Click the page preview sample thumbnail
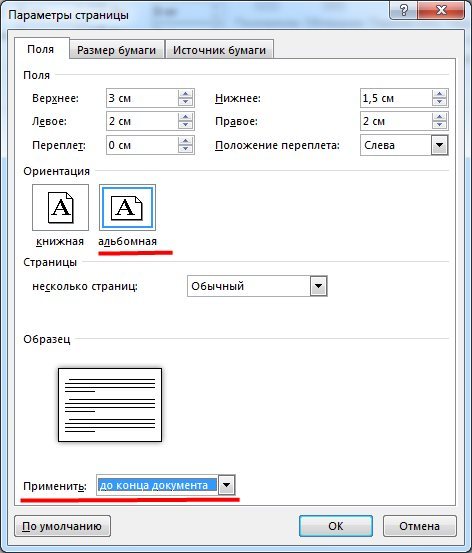The image size is (472, 553). [110, 405]
